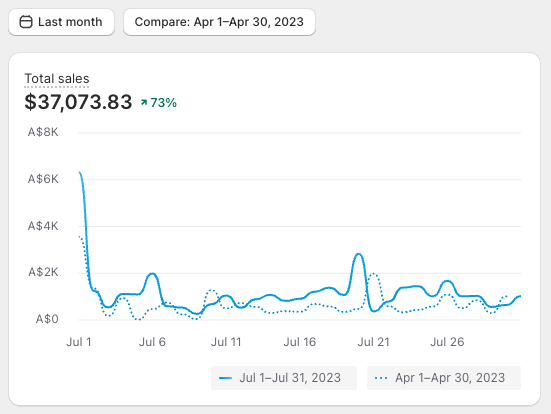Click the Total sales heading link
The width and height of the screenshot is (551, 414).
(x=57, y=78)
